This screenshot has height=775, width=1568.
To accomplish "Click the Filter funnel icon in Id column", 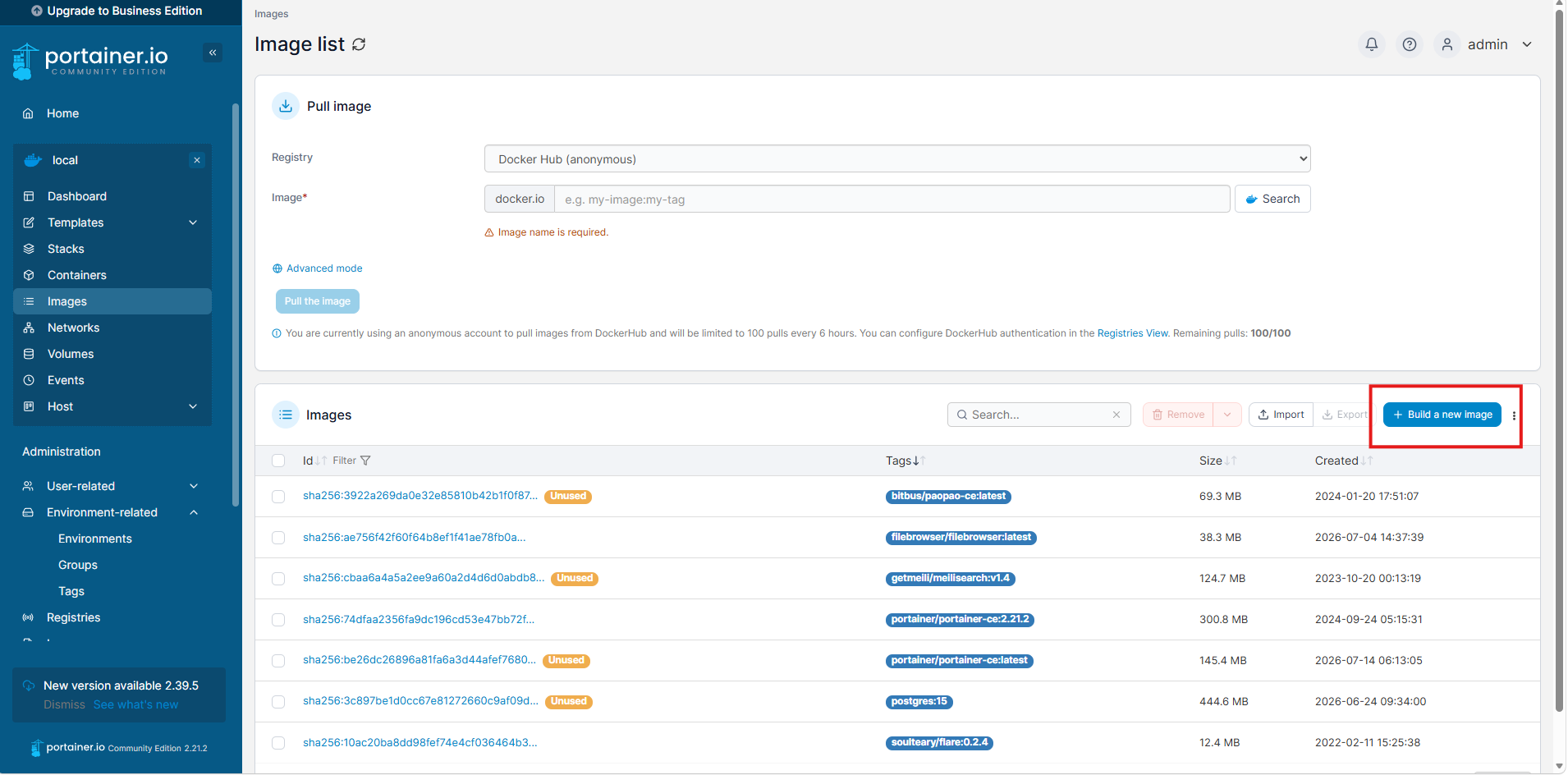I will click(x=365, y=461).
